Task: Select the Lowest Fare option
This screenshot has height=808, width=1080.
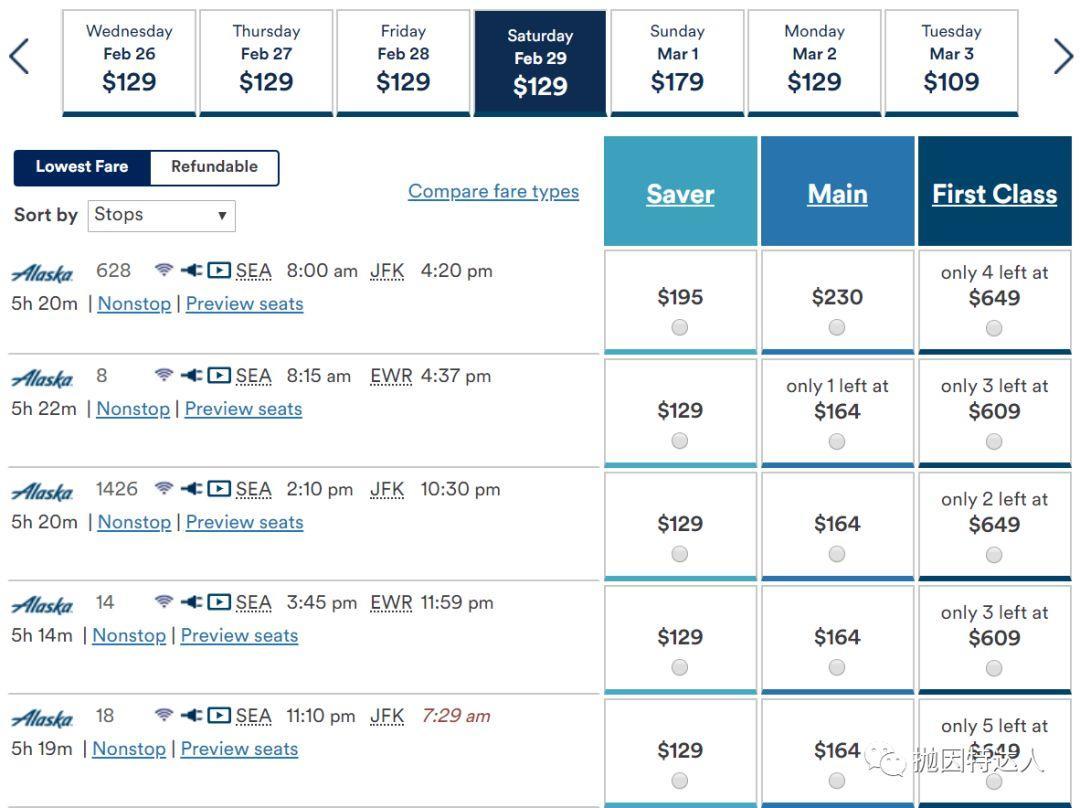Action: pos(82,167)
